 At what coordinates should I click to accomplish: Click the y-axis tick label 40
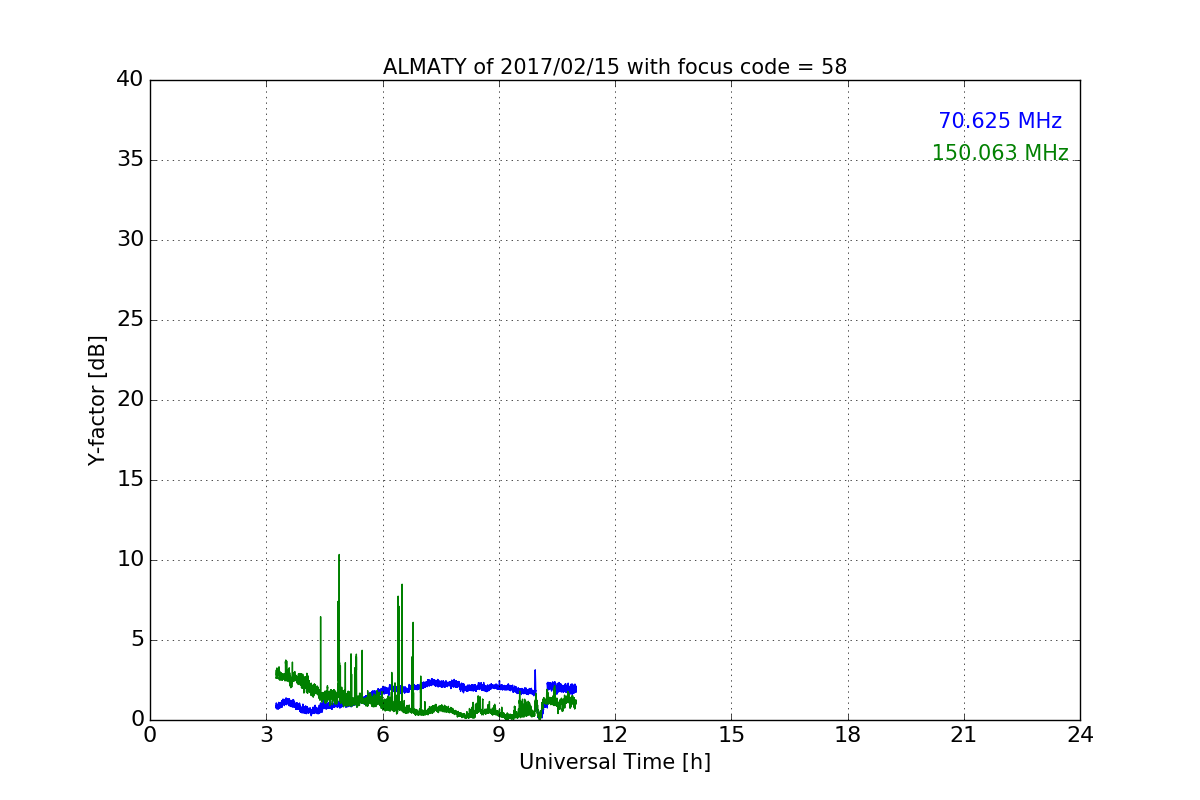130,80
